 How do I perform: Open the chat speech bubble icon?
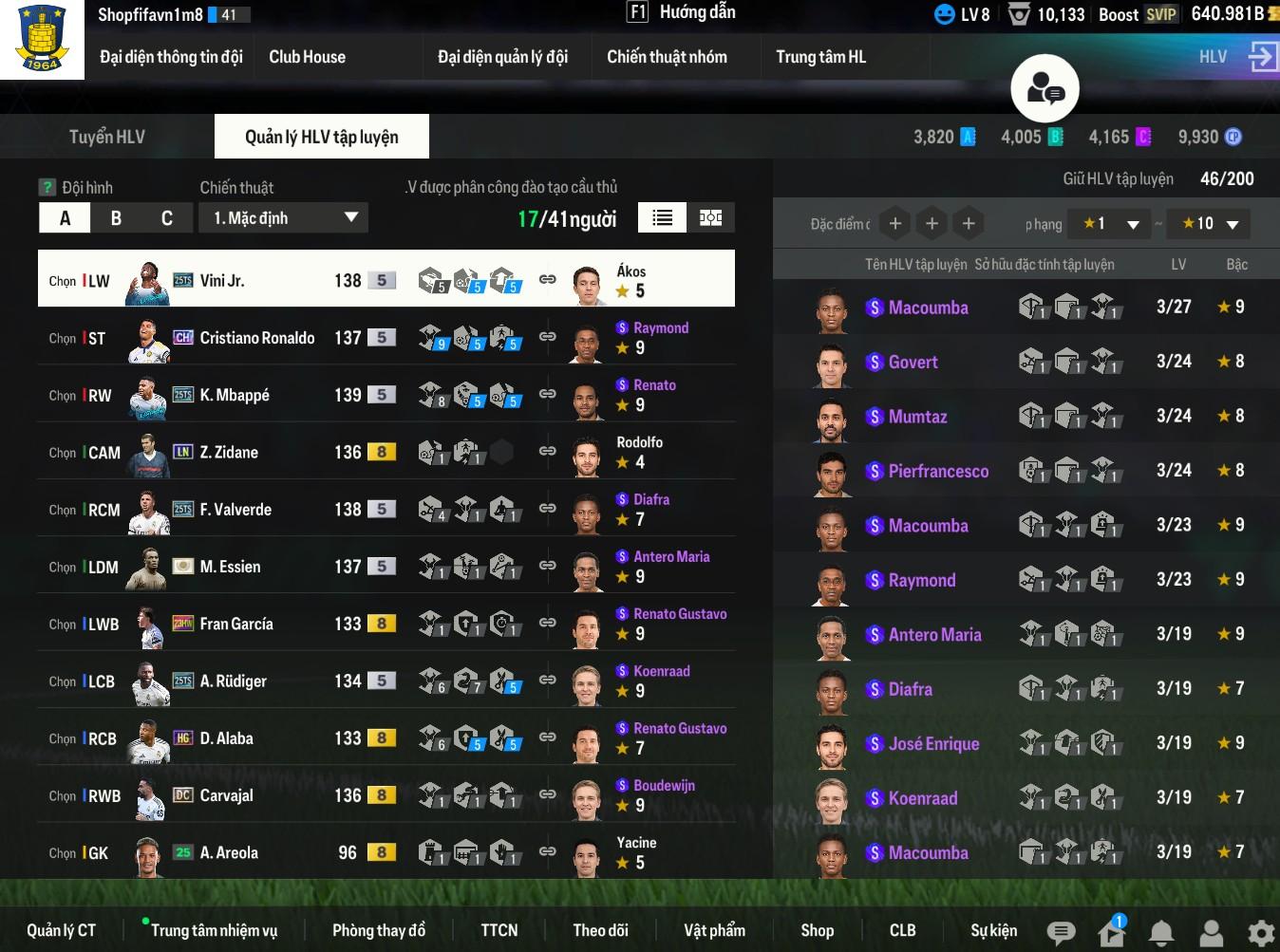point(1061,933)
